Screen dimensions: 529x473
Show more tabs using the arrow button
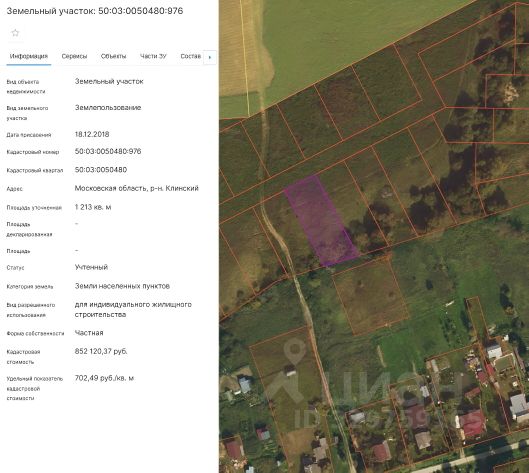[210, 57]
